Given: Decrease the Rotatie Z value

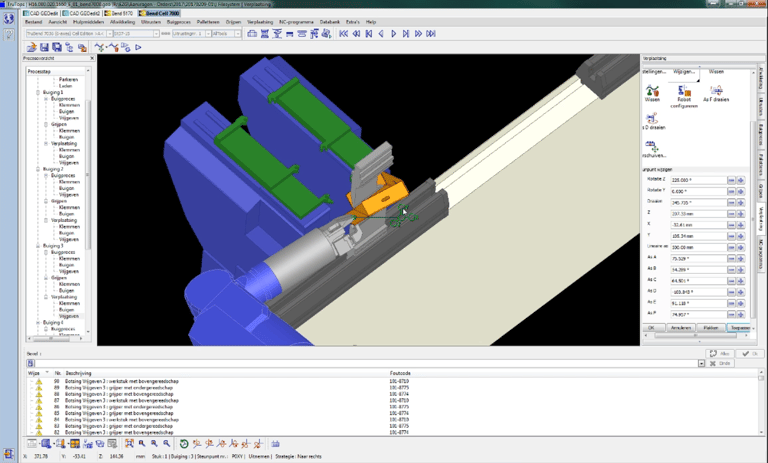Looking at the screenshot, I should point(731,180).
